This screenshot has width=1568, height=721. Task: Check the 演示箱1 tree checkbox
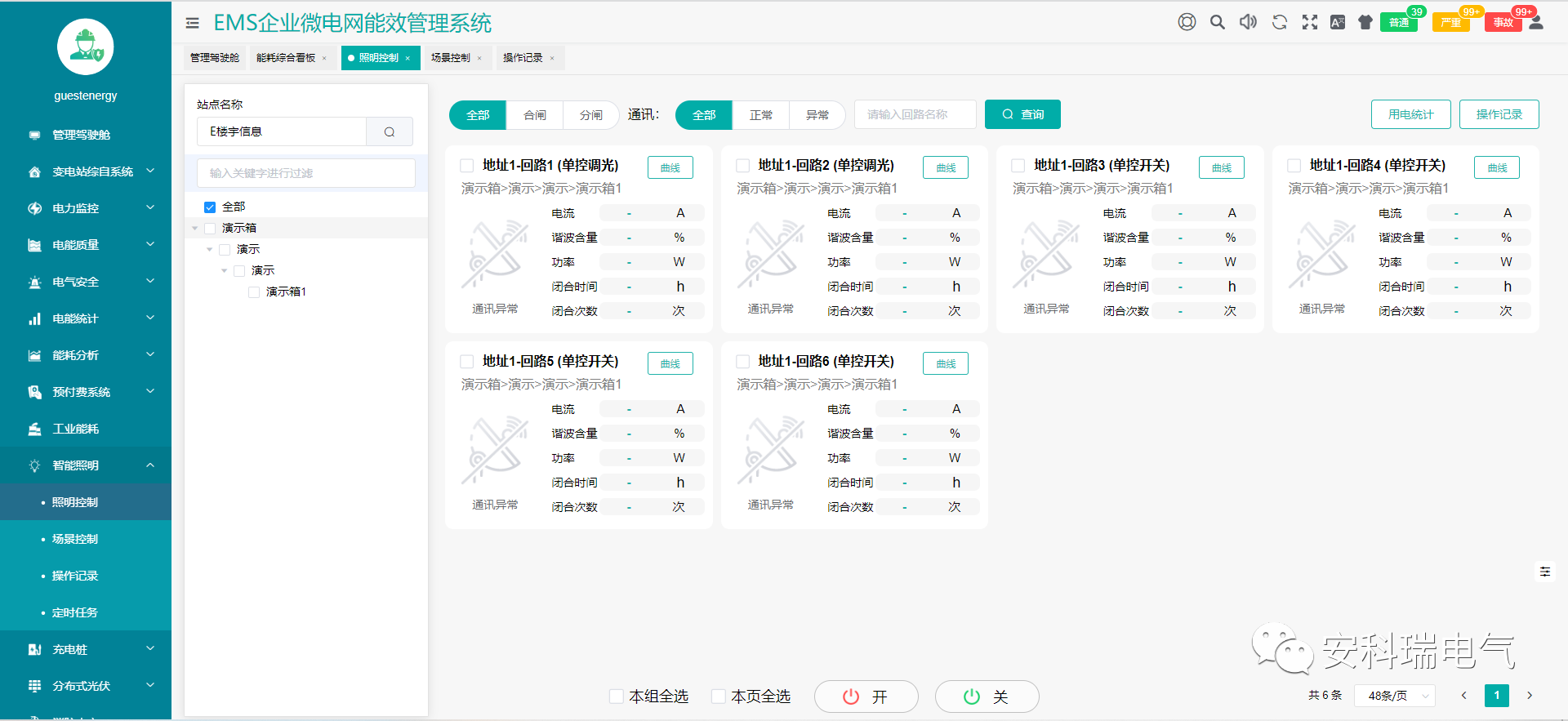[254, 292]
